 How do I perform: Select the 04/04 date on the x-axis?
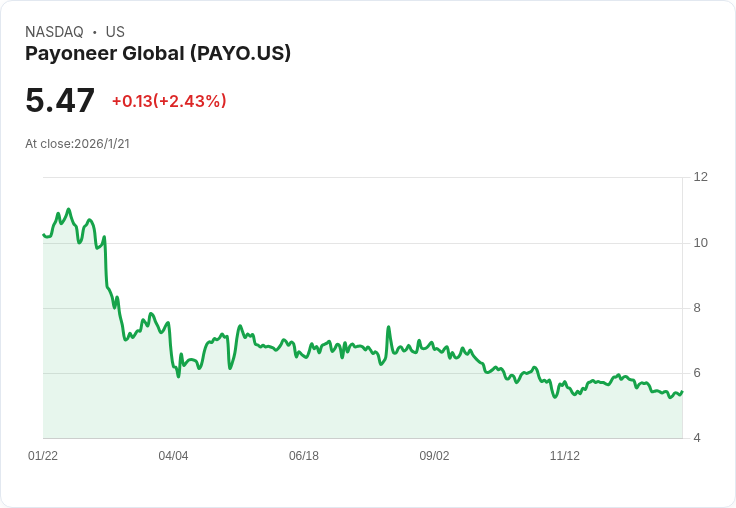click(173, 456)
